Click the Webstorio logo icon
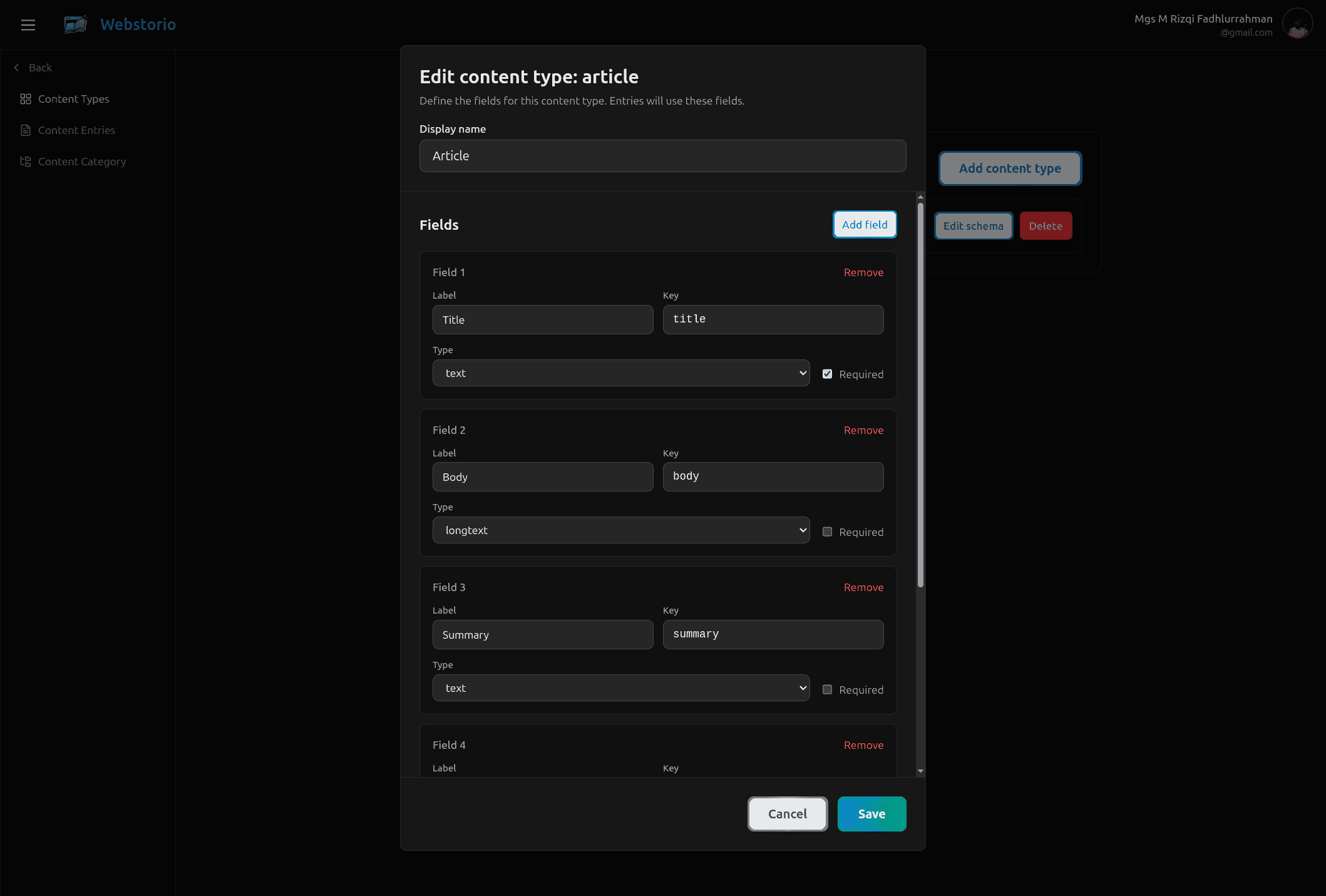This screenshot has height=896, width=1326. [x=76, y=24]
